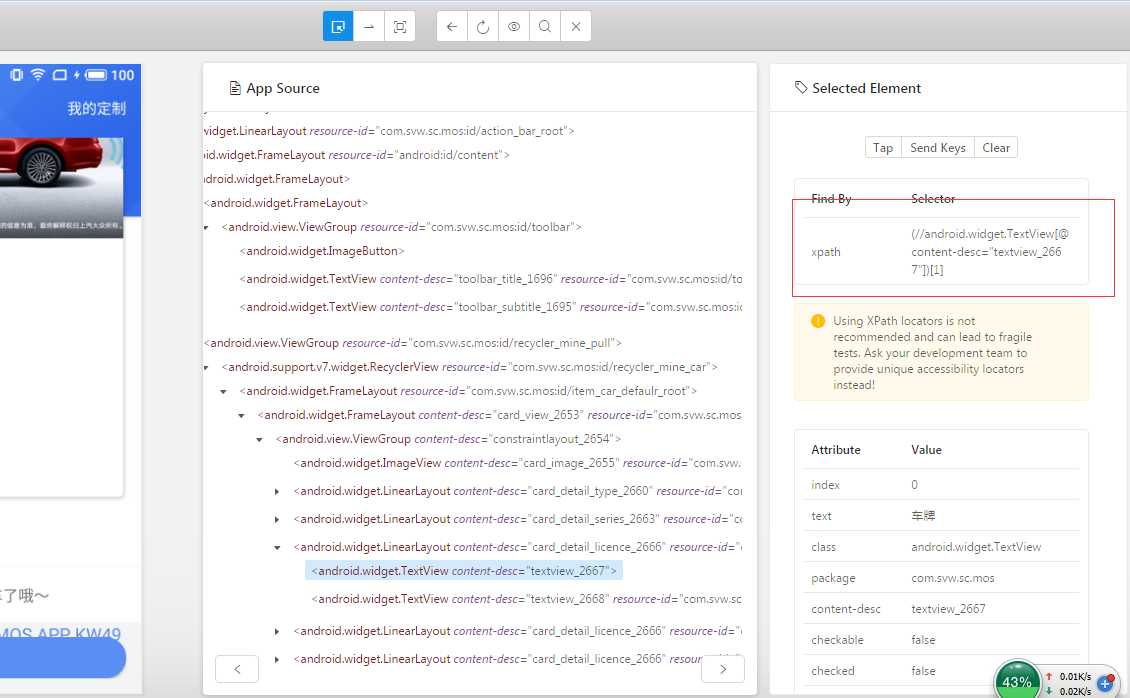Click the XPath warning exclamation icon
Image resolution: width=1130 pixels, height=698 pixels.
click(818, 321)
